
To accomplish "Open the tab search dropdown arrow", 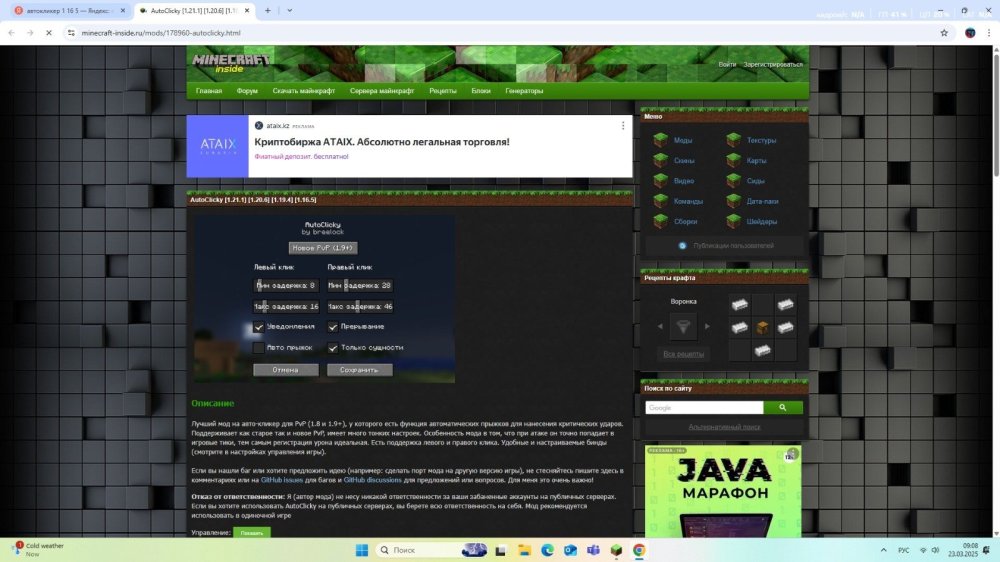I will [x=290, y=11].
